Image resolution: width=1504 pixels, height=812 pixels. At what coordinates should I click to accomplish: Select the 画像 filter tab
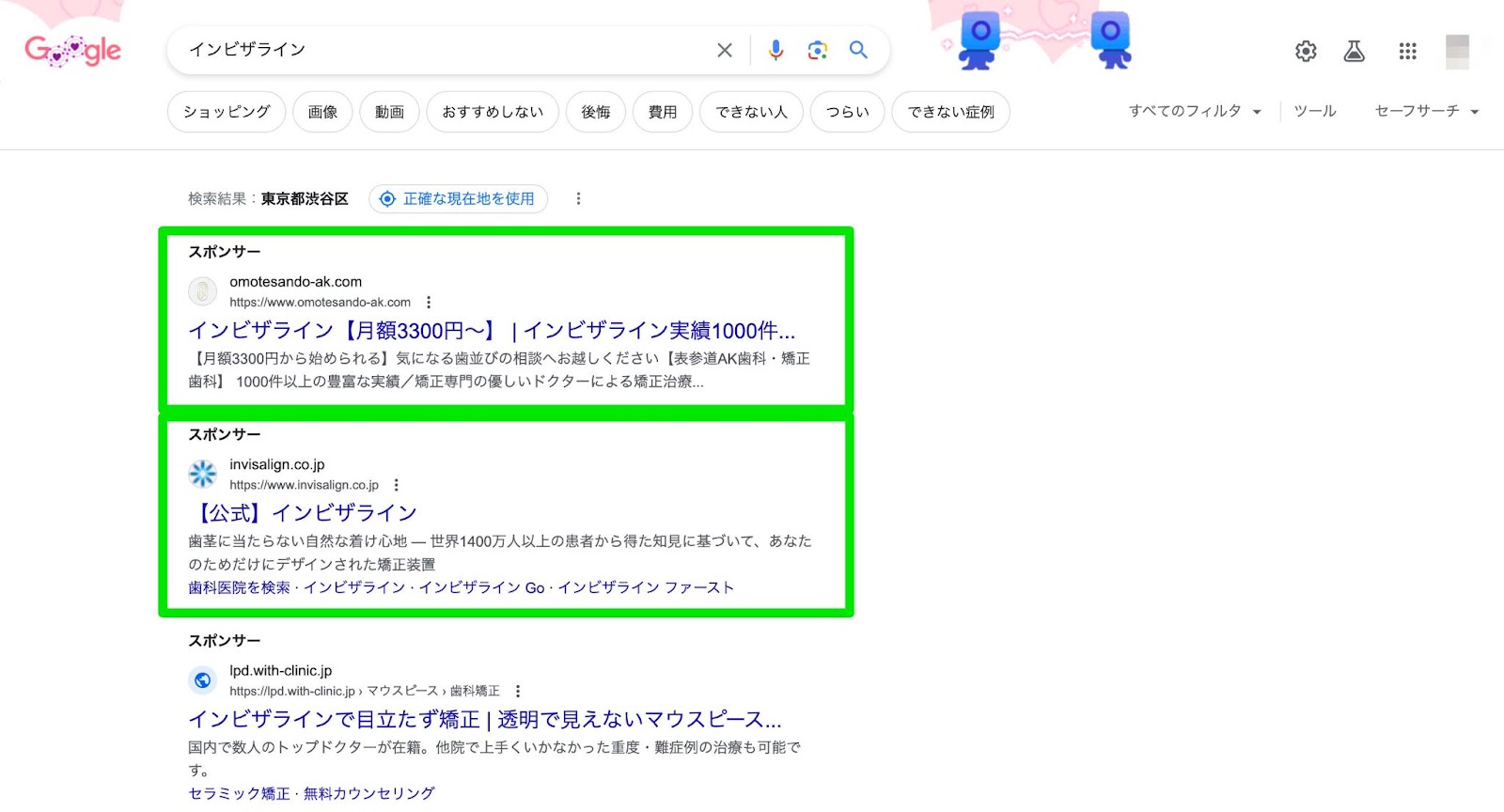click(322, 112)
